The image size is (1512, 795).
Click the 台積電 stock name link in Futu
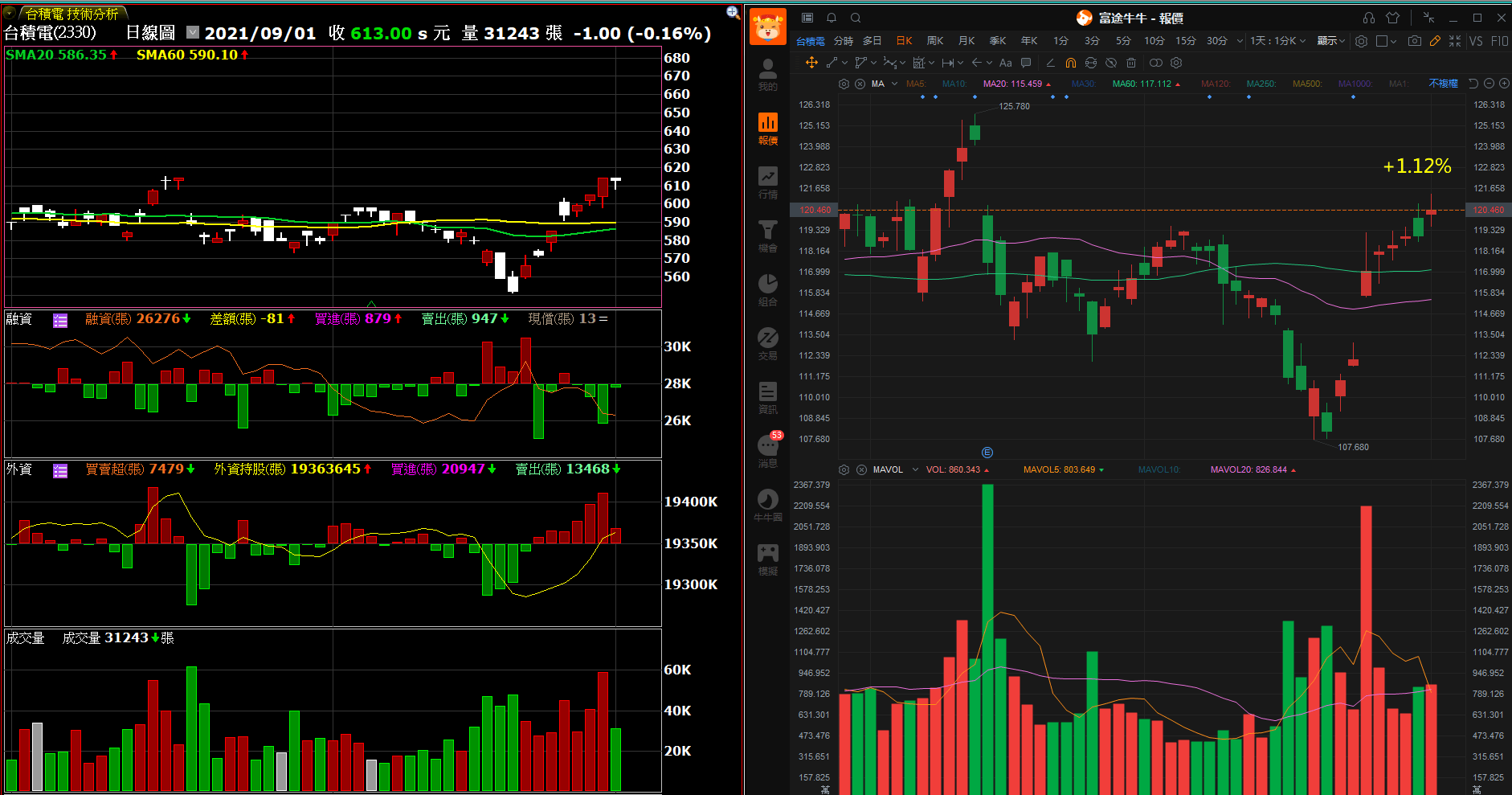(x=810, y=41)
